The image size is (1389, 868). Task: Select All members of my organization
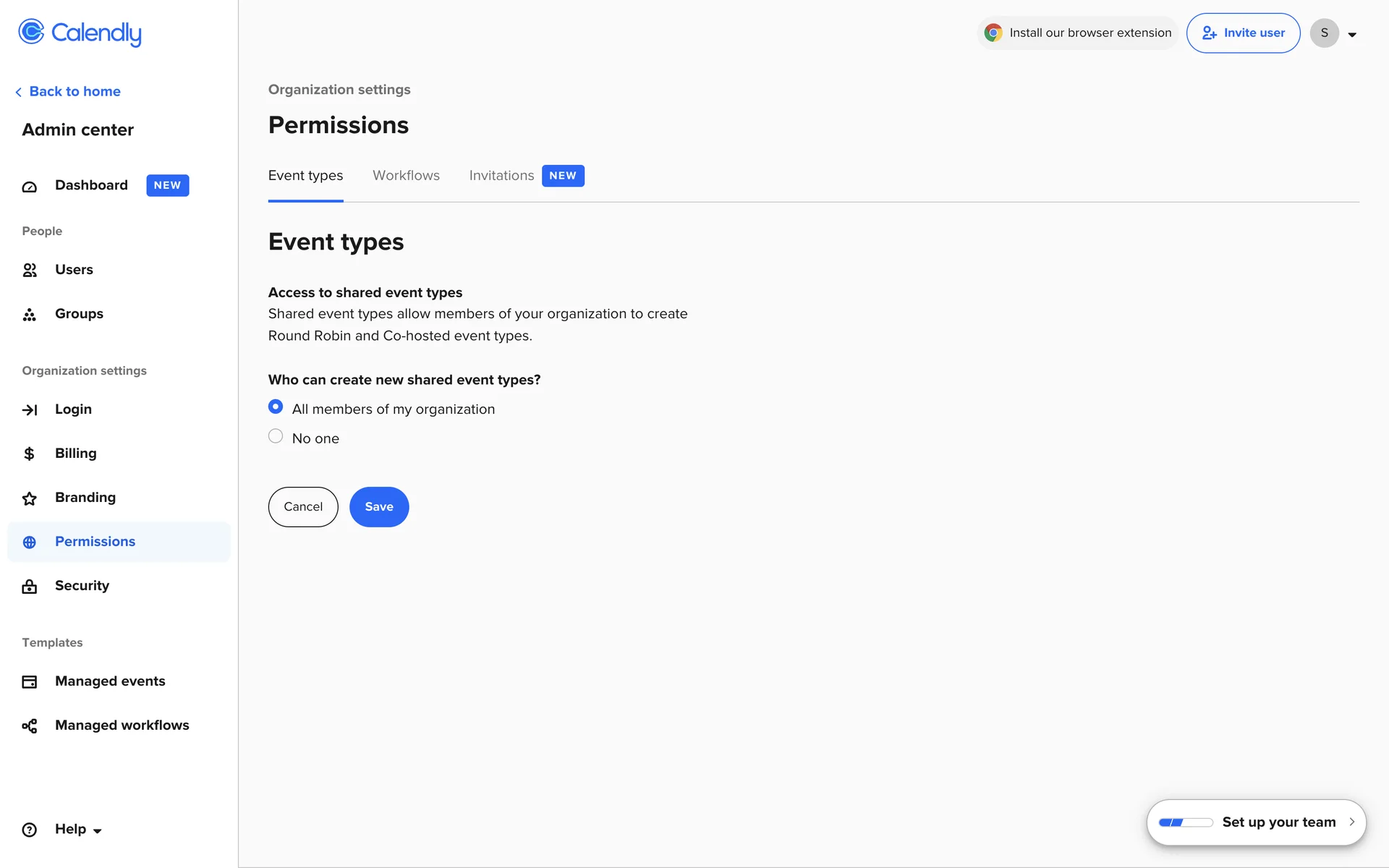[276, 407]
